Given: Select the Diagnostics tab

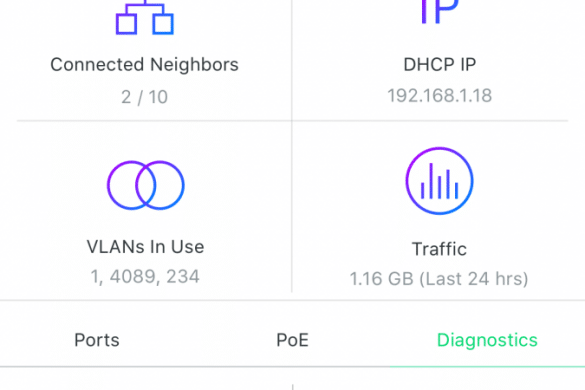Looking at the screenshot, I should [x=487, y=340].
